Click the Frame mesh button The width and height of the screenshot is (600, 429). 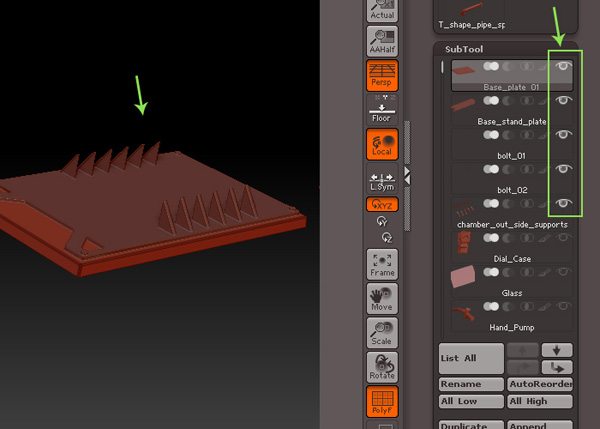[382, 264]
